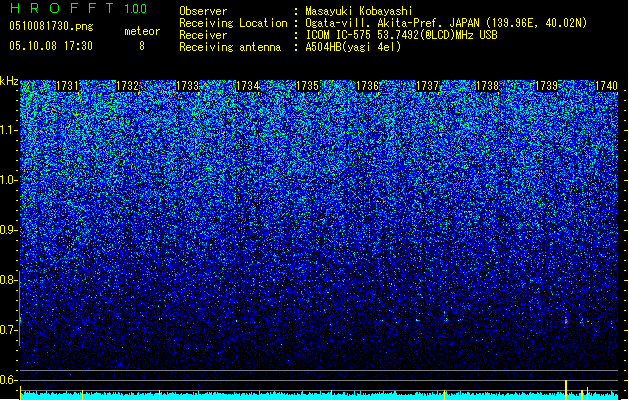Click the 0.6 kHz frequency label
The image size is (629, 400).
[9, 380]
